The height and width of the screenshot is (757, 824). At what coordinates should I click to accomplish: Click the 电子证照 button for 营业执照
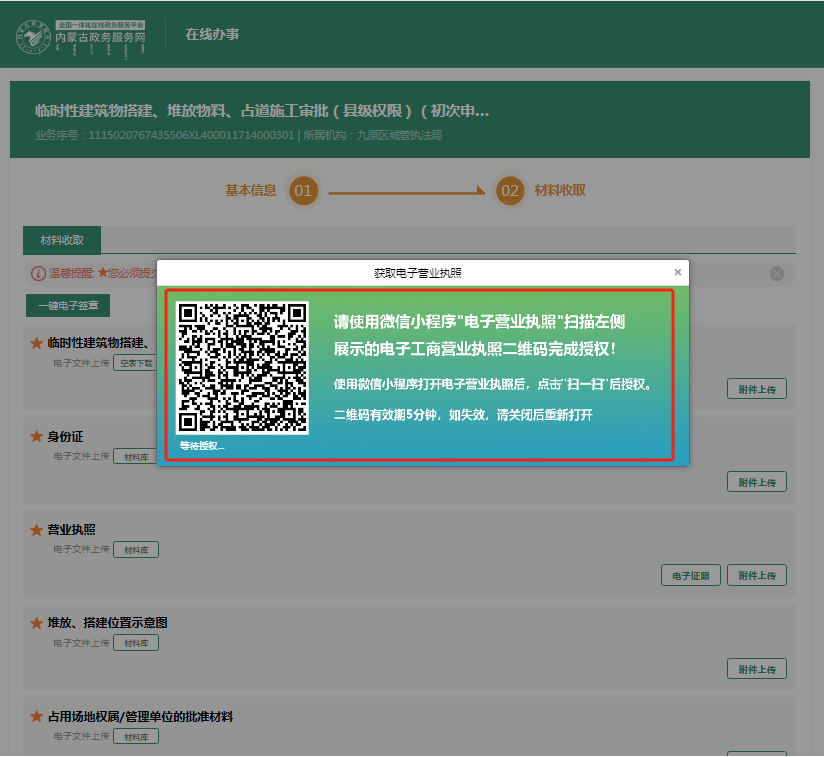tap(691, 575)
